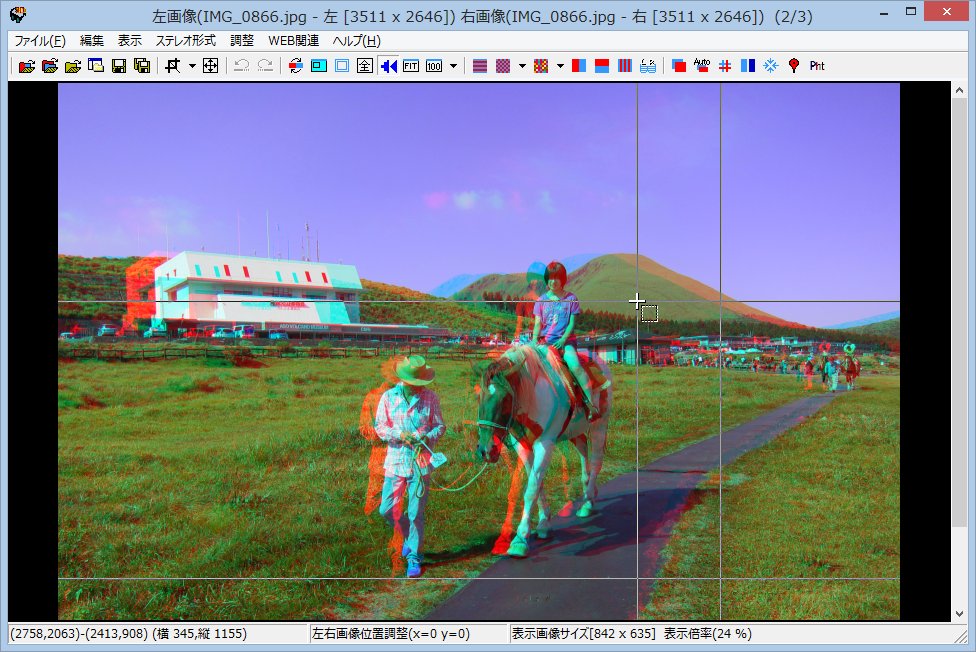Click the vertical scrollbar down arrow
976x652 pixels.
point(959,614)
